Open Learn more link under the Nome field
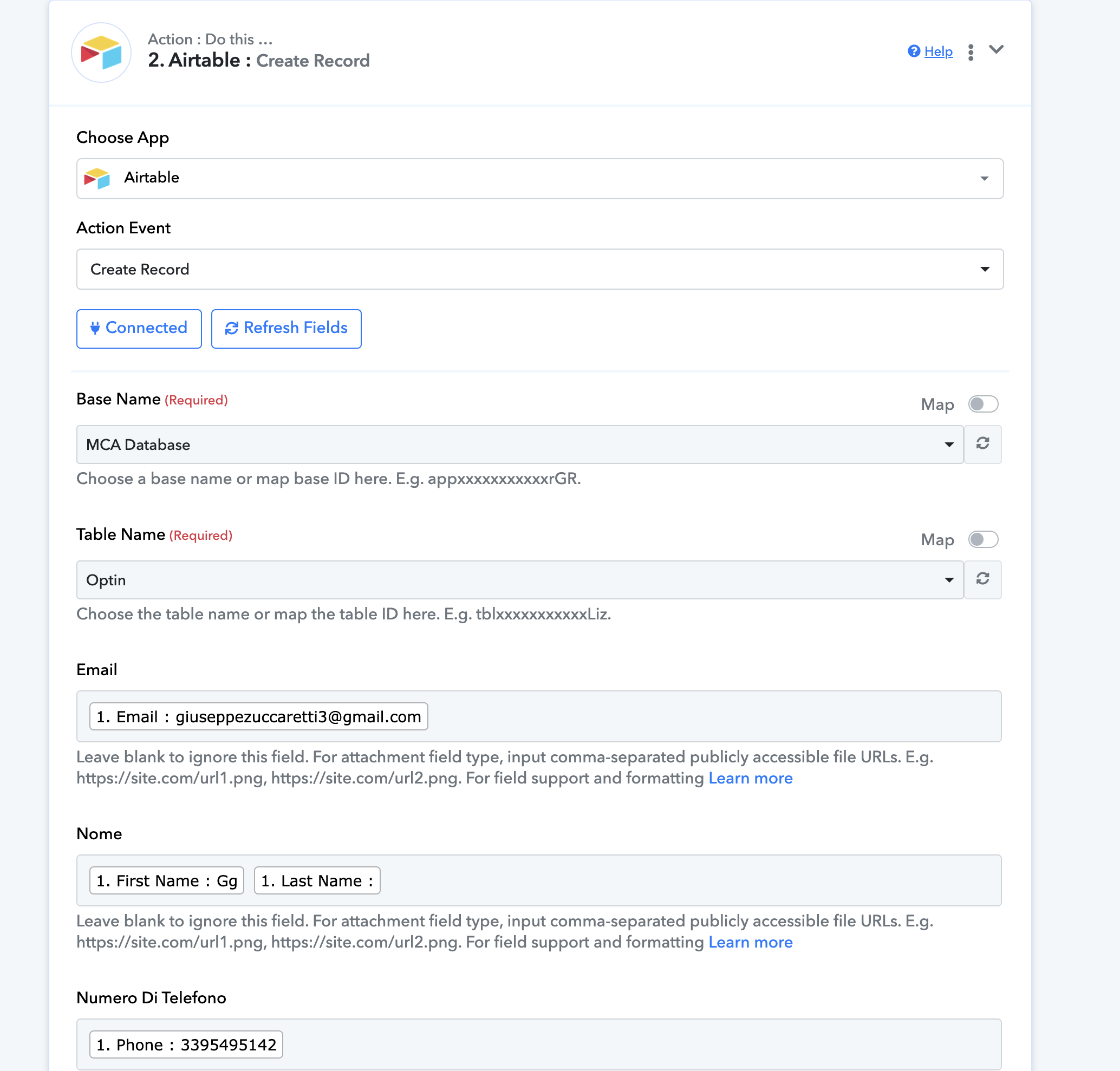1120x1071 pixels. click(x=750, y=942)
